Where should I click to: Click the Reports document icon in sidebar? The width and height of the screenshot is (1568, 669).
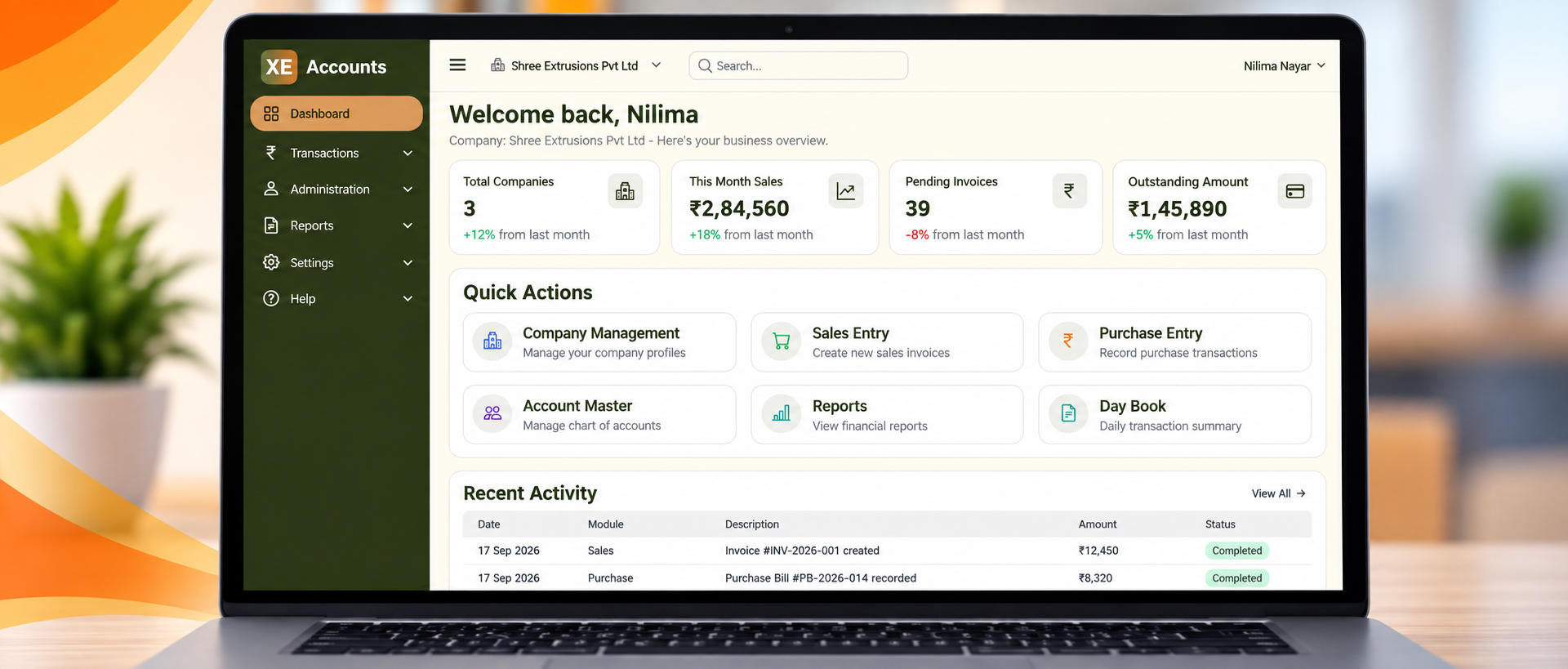click(x=271, y=225)
